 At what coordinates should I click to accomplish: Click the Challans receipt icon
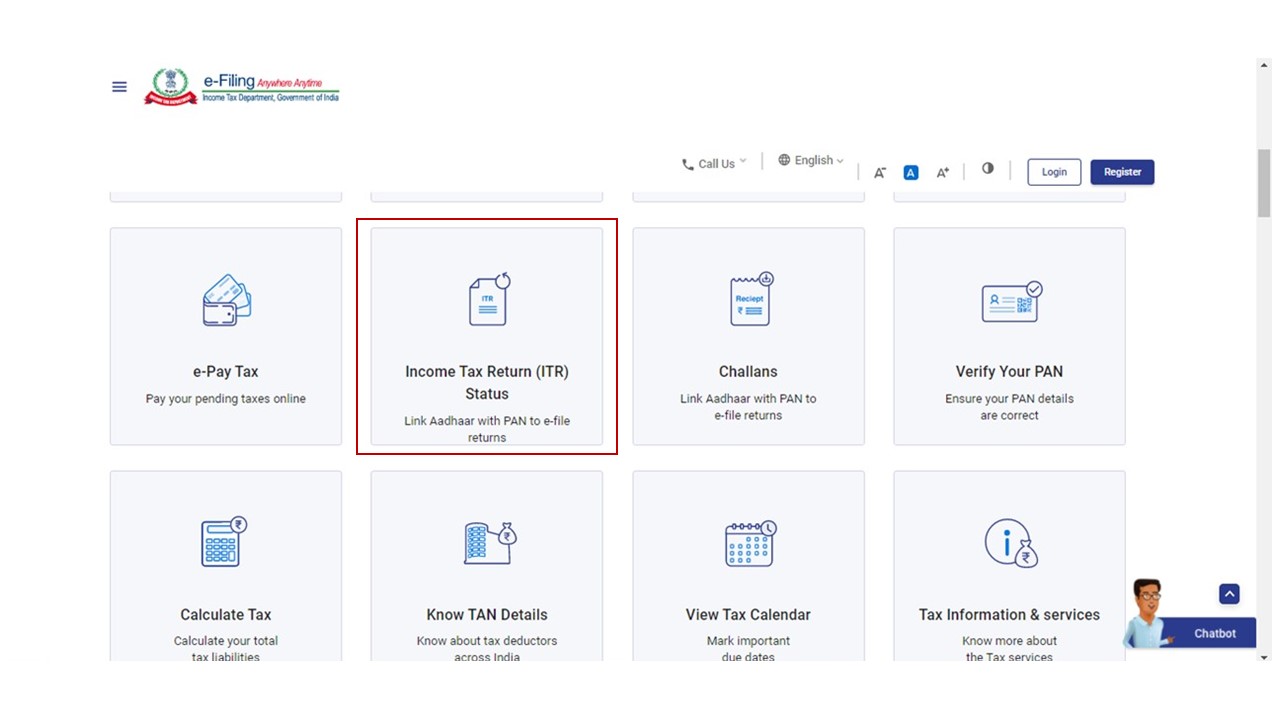pos(748,297)
